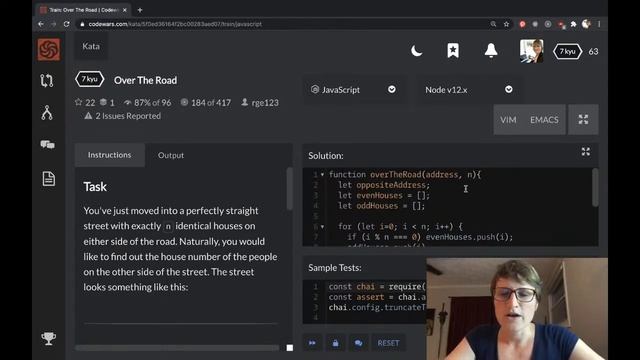Collapse the for loop fold arrow on line 6
The image size is (640, 360).
click(x=322, y=227)
